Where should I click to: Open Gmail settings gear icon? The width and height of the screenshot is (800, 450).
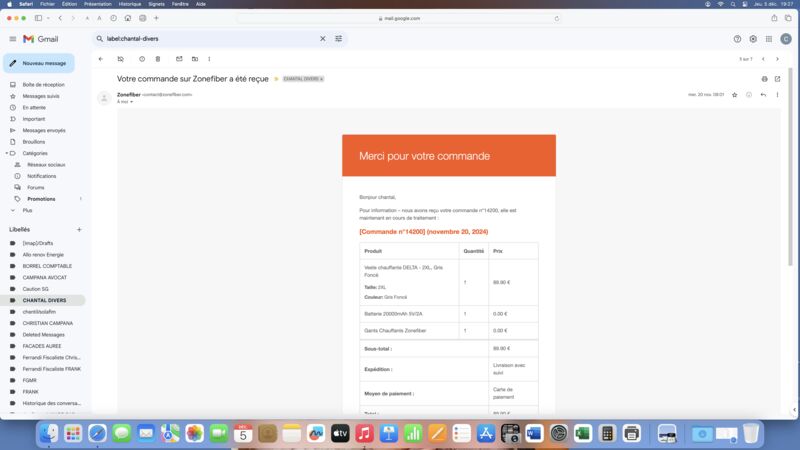(x=753, y=39)
